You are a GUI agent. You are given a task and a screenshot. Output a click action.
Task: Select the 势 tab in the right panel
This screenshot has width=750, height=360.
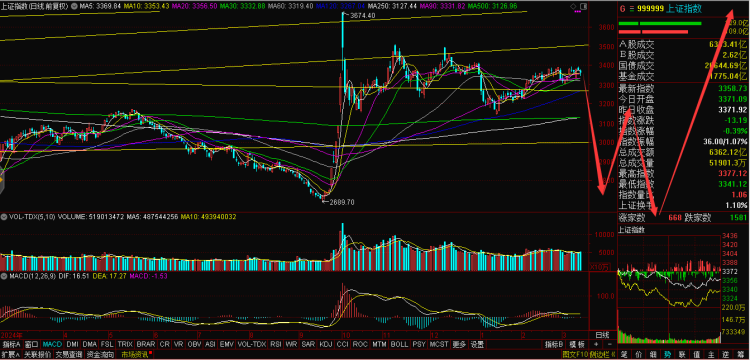coord(667,355)
